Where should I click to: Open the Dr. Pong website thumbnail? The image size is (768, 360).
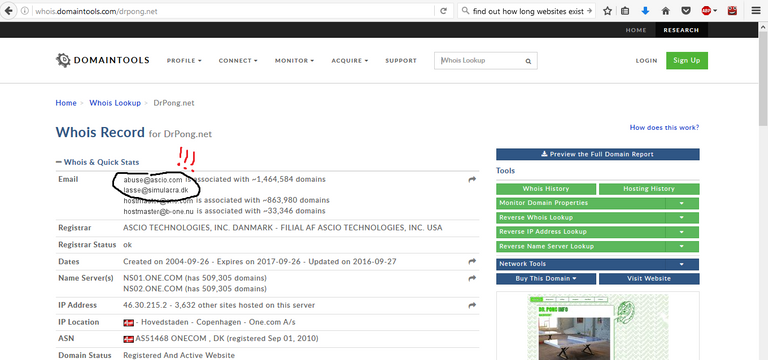(x=598, y=326)
